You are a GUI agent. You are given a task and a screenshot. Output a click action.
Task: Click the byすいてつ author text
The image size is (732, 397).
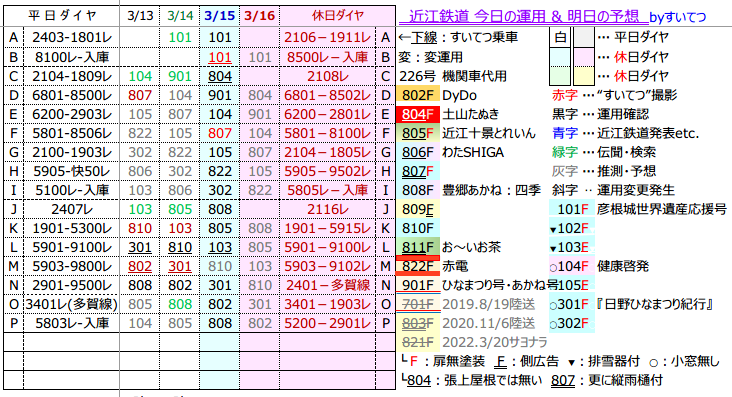pos(677,18)
